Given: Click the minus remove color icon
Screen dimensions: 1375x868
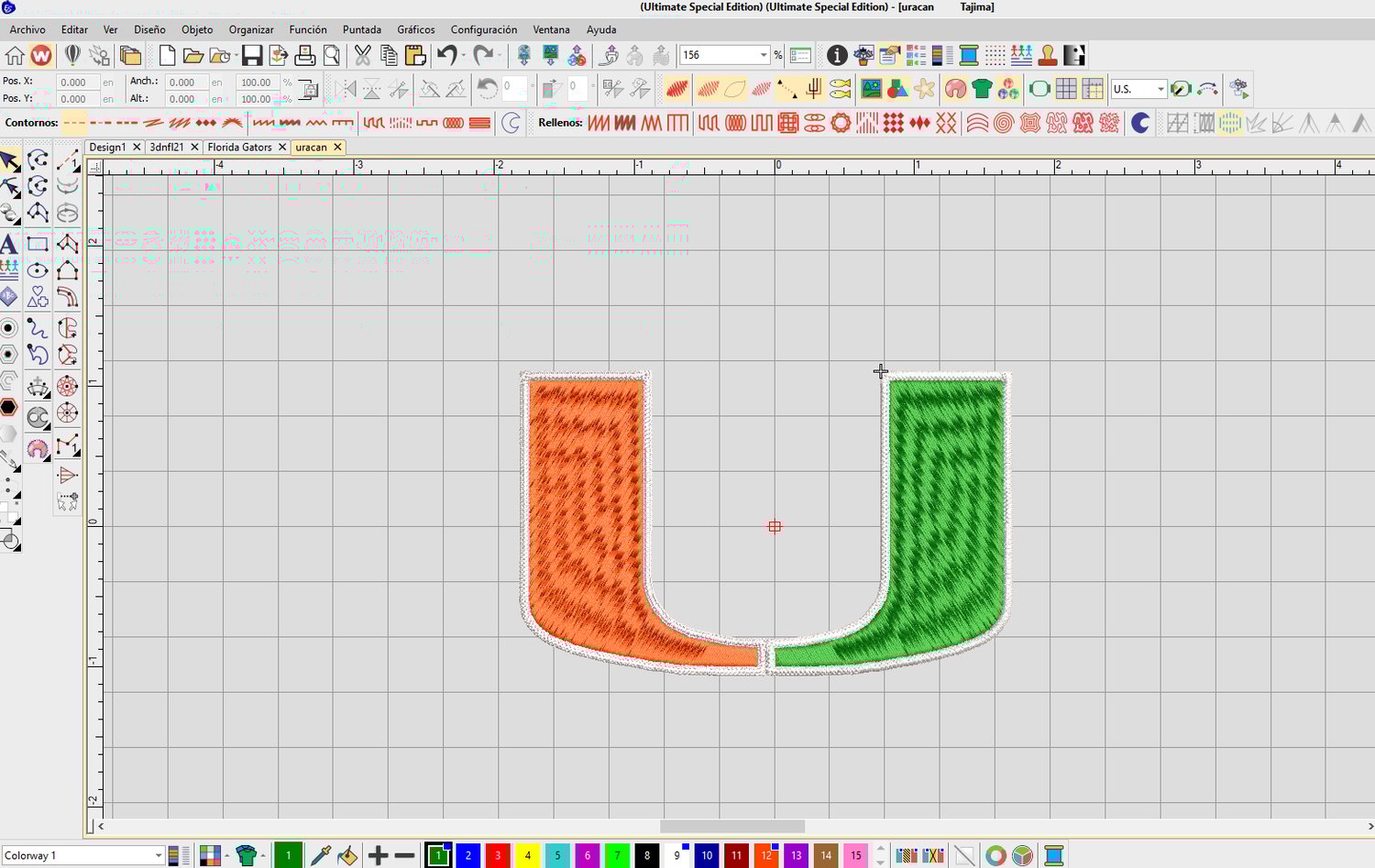Looking at the screenshot, I should pos(404,856).
